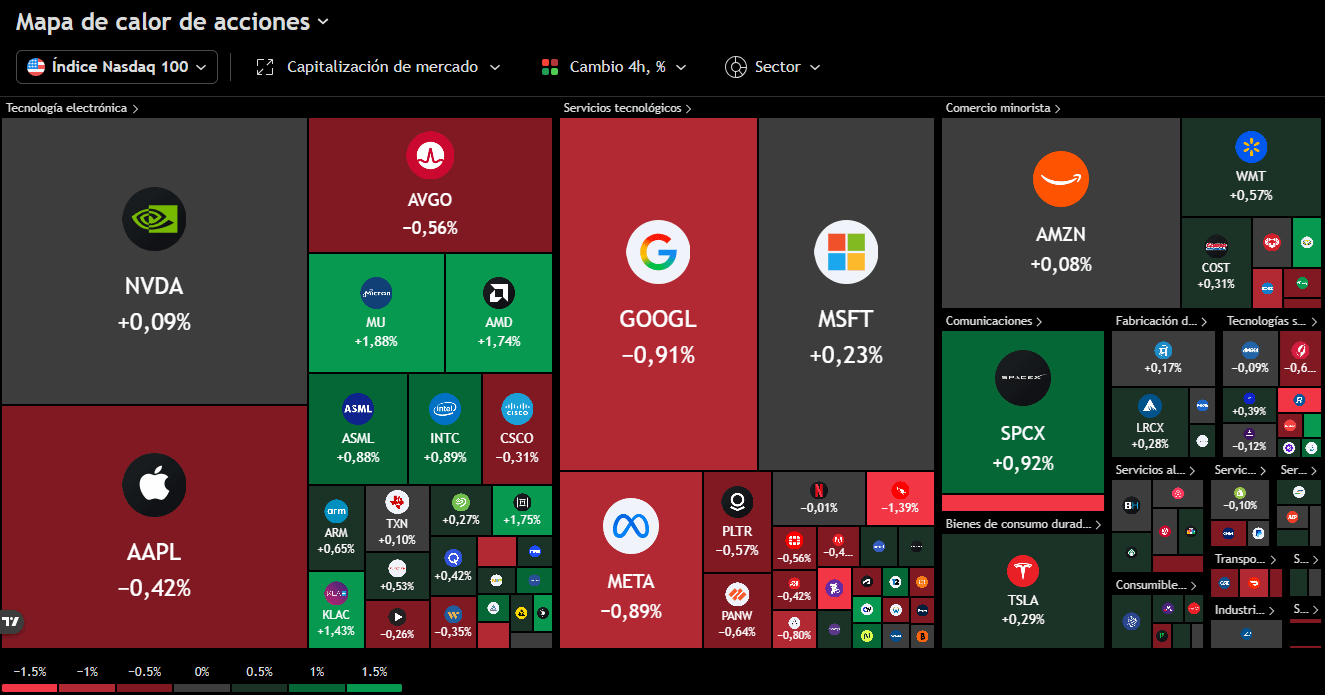
Task: Click the Tesla logo in the TSLA tile
Action: click(1023, 573)
